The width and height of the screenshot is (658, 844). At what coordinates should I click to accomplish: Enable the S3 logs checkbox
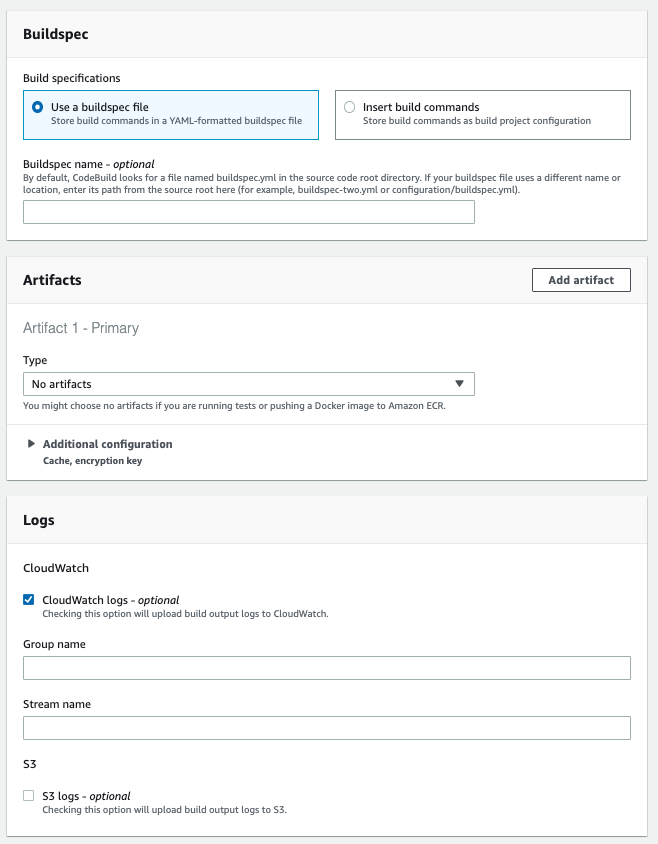pyautogui.click(x=29, y=796)
